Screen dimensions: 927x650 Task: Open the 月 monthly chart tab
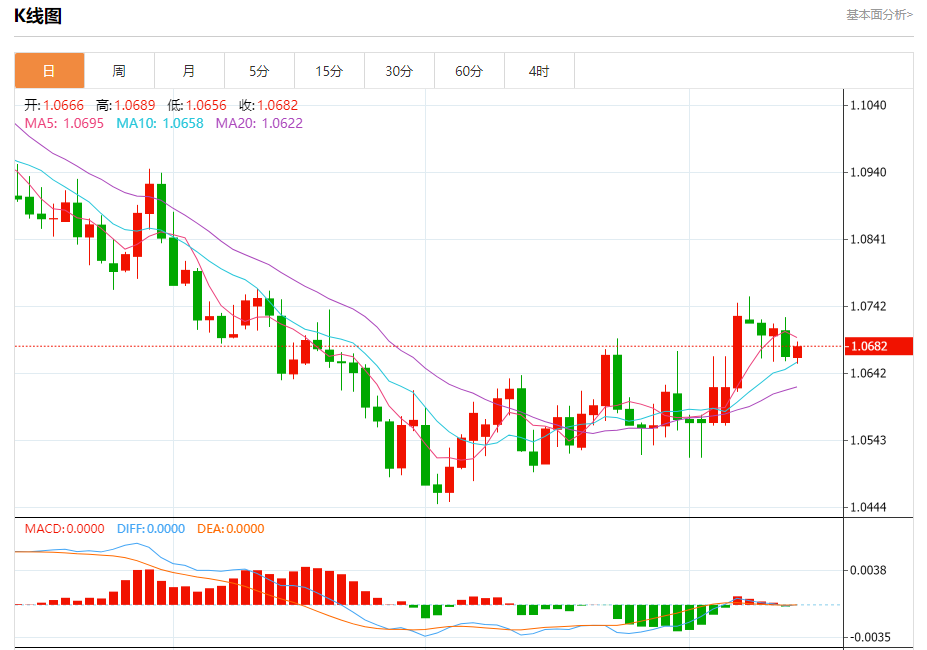click(189, 71)
